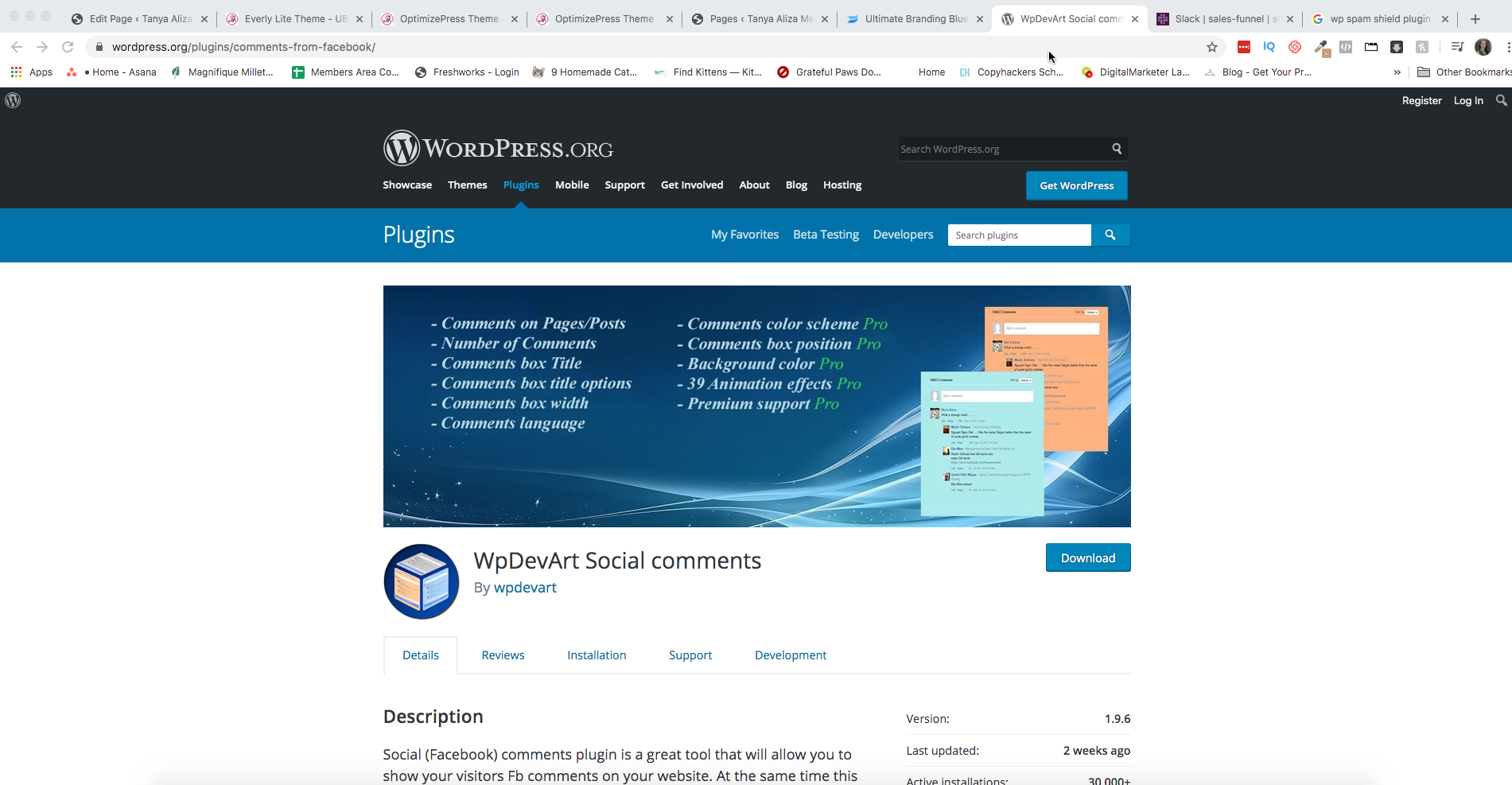Open Beta Testing link
Screen dimensions: 1512x785
click(x=826, y=235)
